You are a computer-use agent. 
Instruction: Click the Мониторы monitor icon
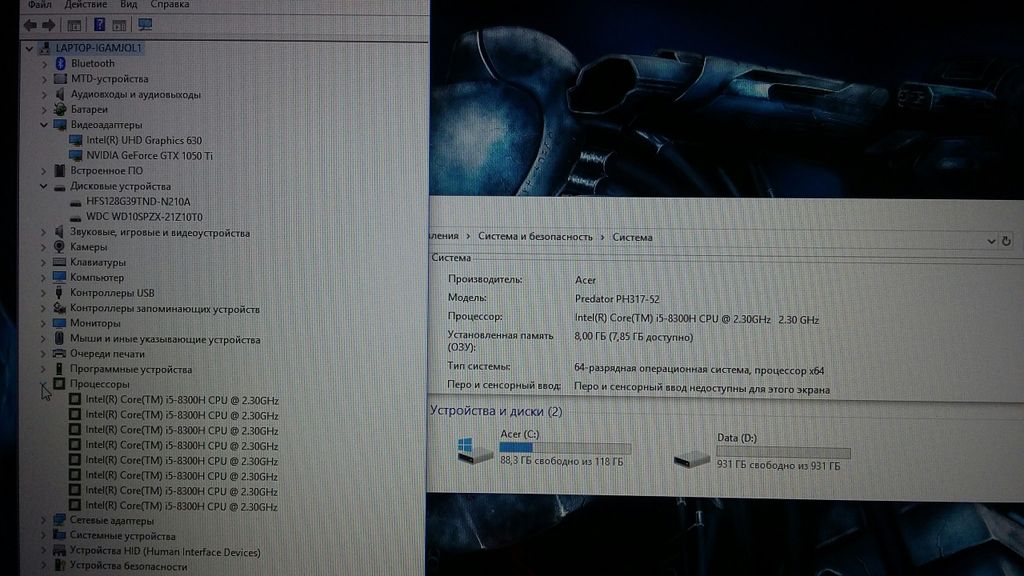point(59,323)
